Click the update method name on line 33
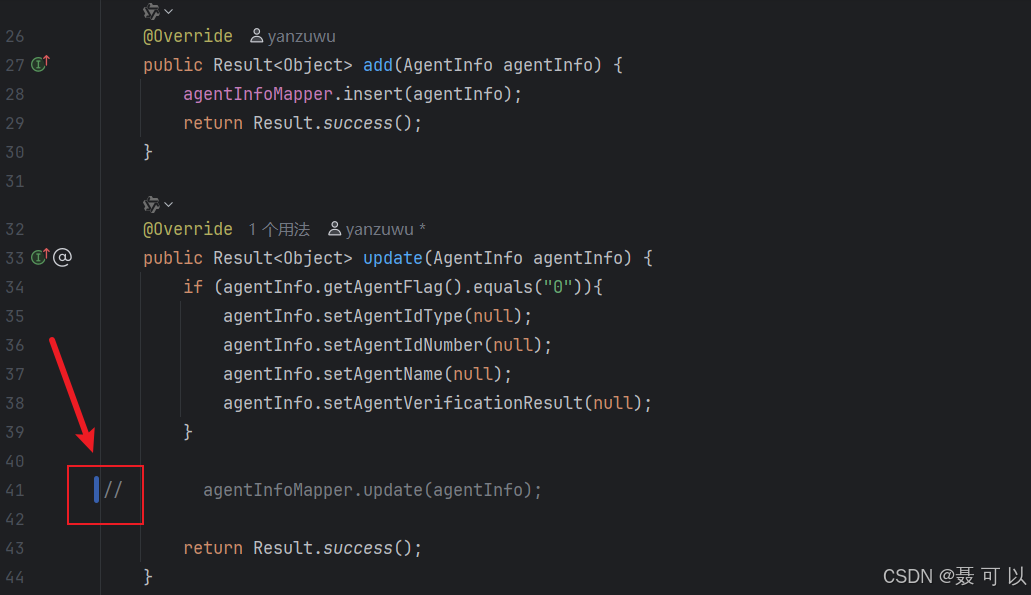The height and width of the screenshot is (595, 1031). click(393, 258)
